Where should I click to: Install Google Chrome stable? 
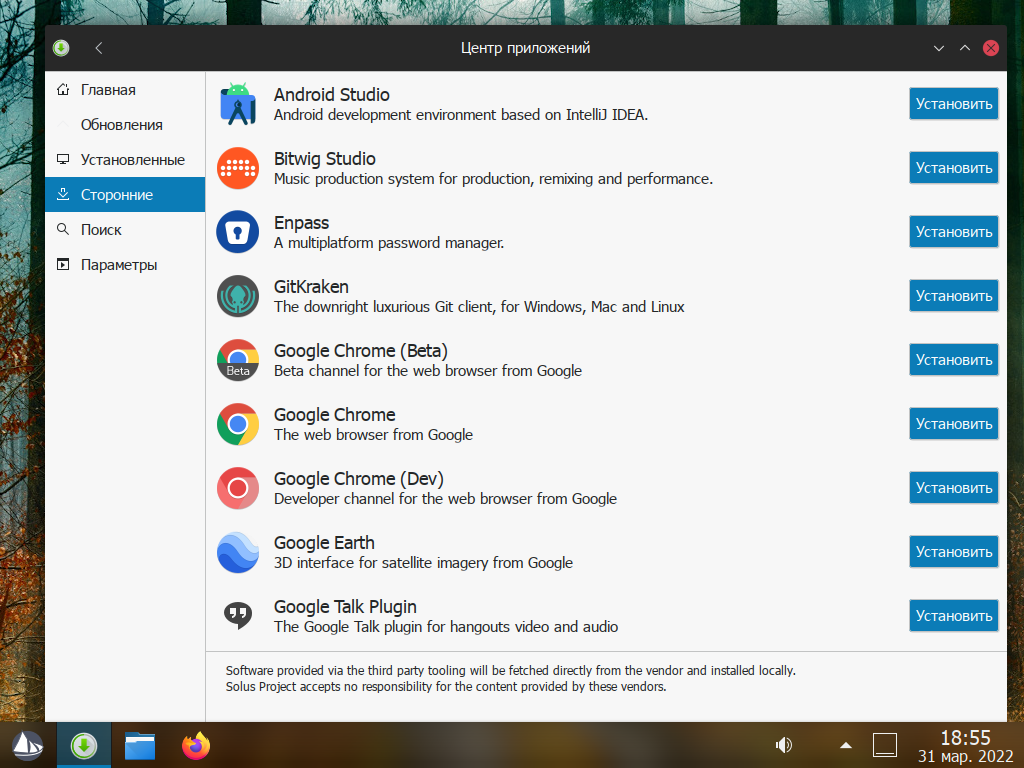(953, 424)
